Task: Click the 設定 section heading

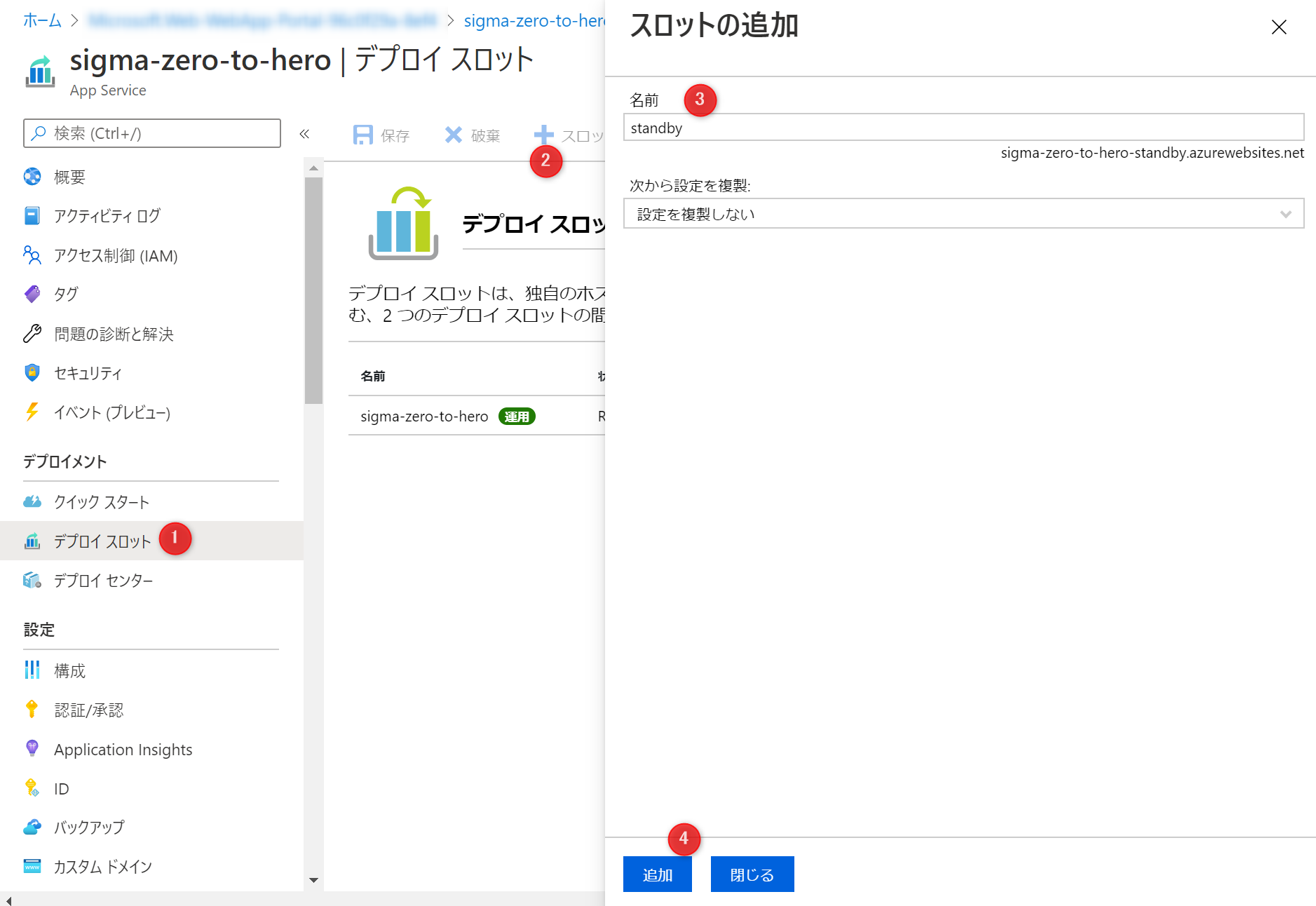Action: pos(39,630)
